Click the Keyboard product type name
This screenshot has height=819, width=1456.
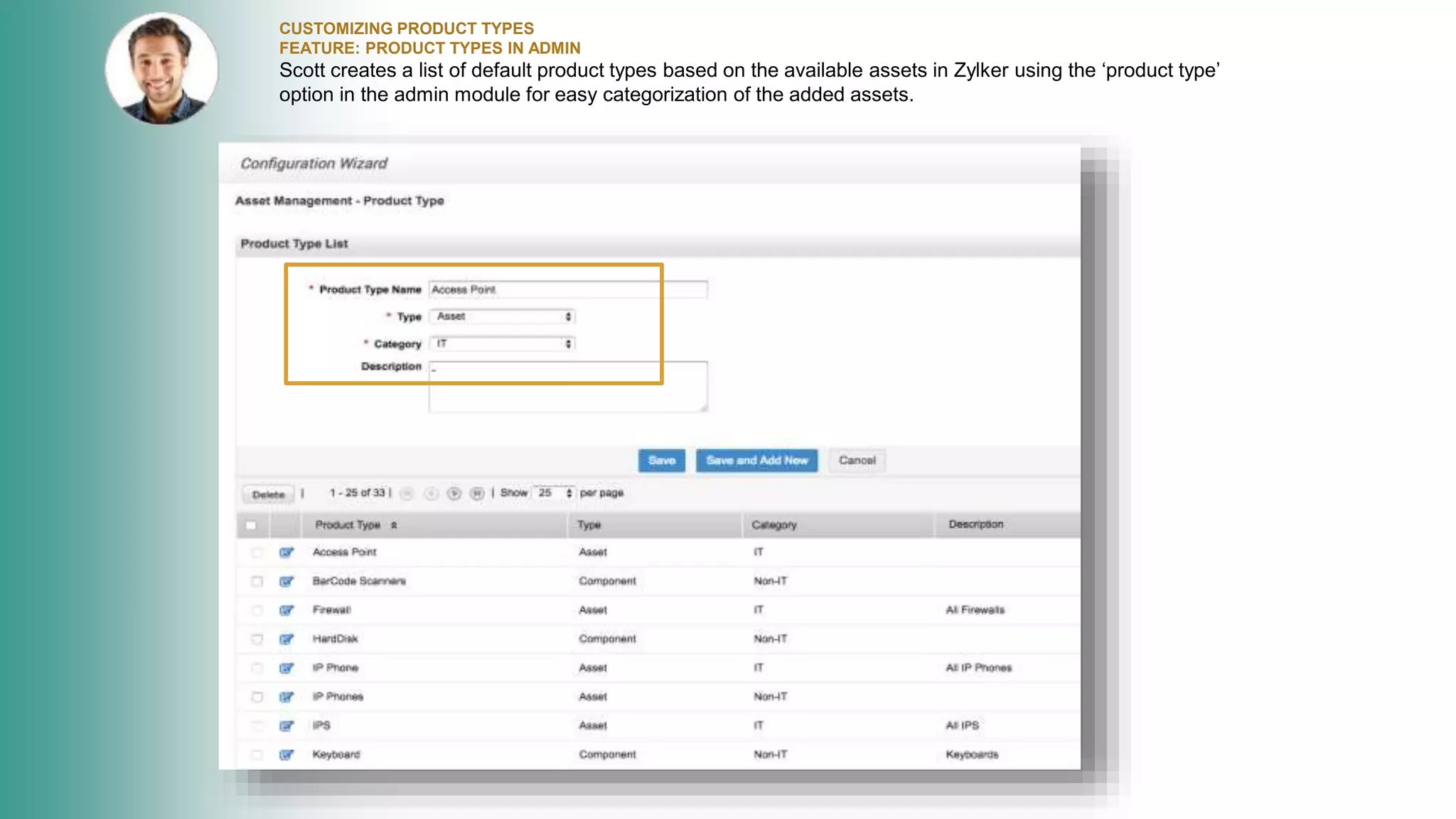coord(336,754)
